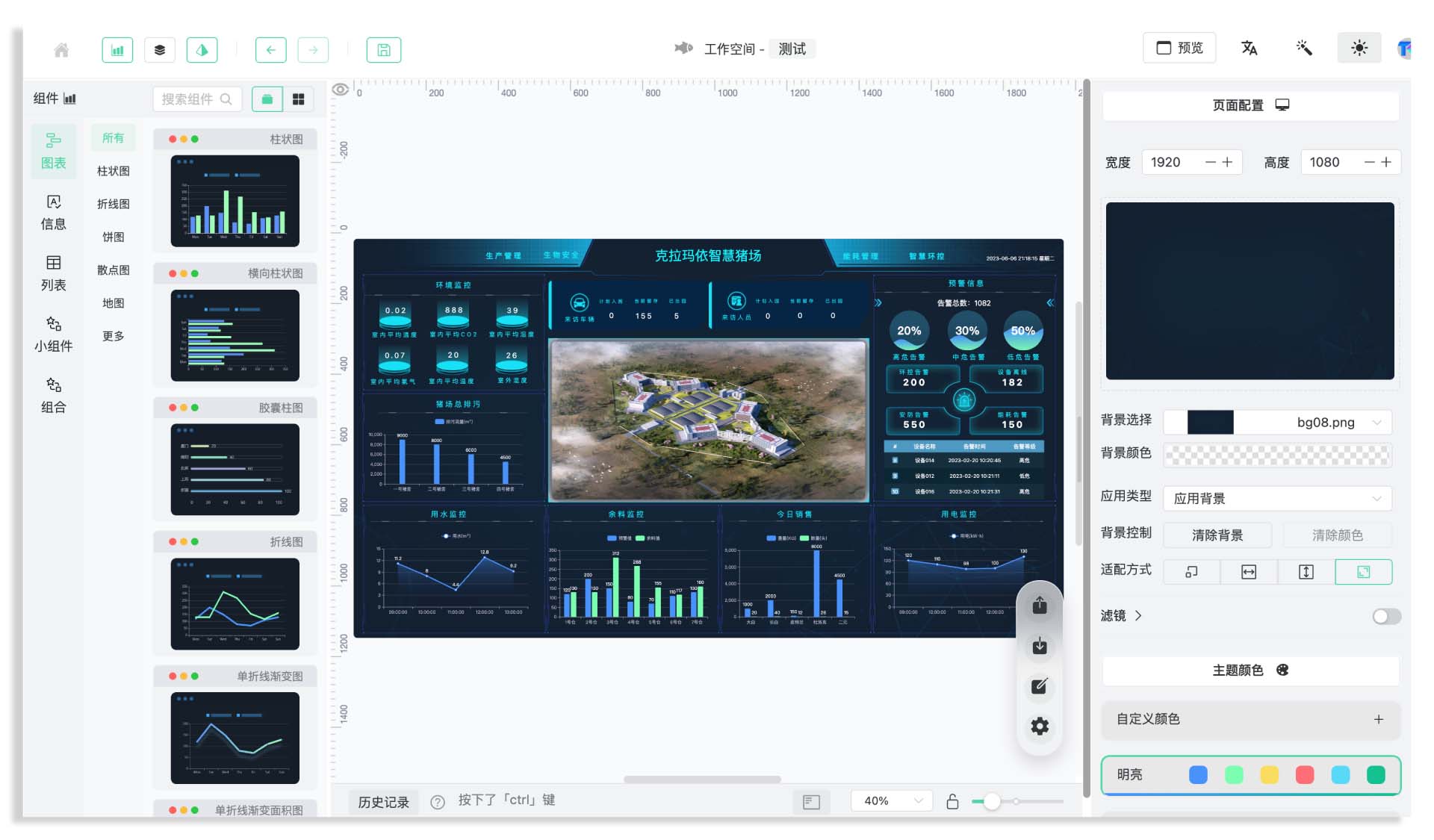Toggle the chart components panel icon

point(117,49)
